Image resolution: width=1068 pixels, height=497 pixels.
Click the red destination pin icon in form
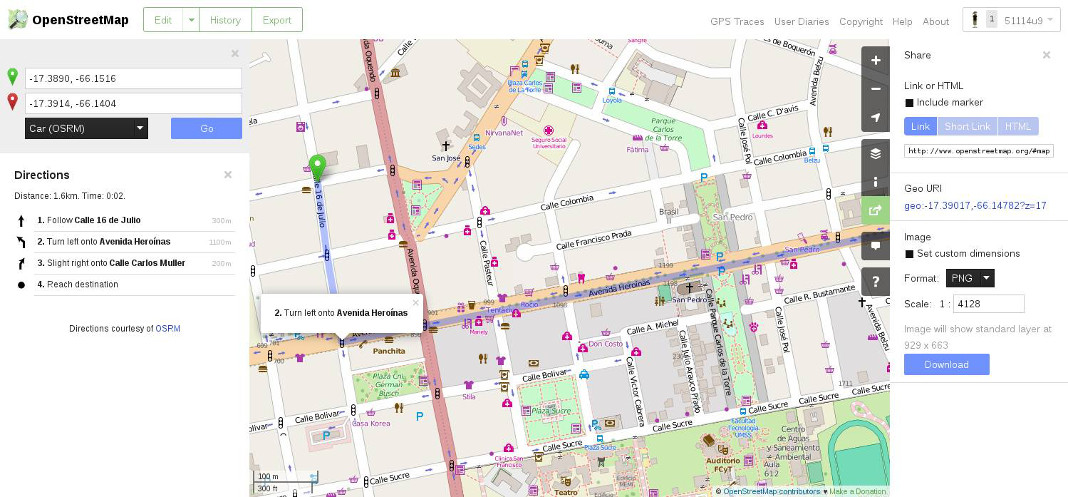[12, 102]
